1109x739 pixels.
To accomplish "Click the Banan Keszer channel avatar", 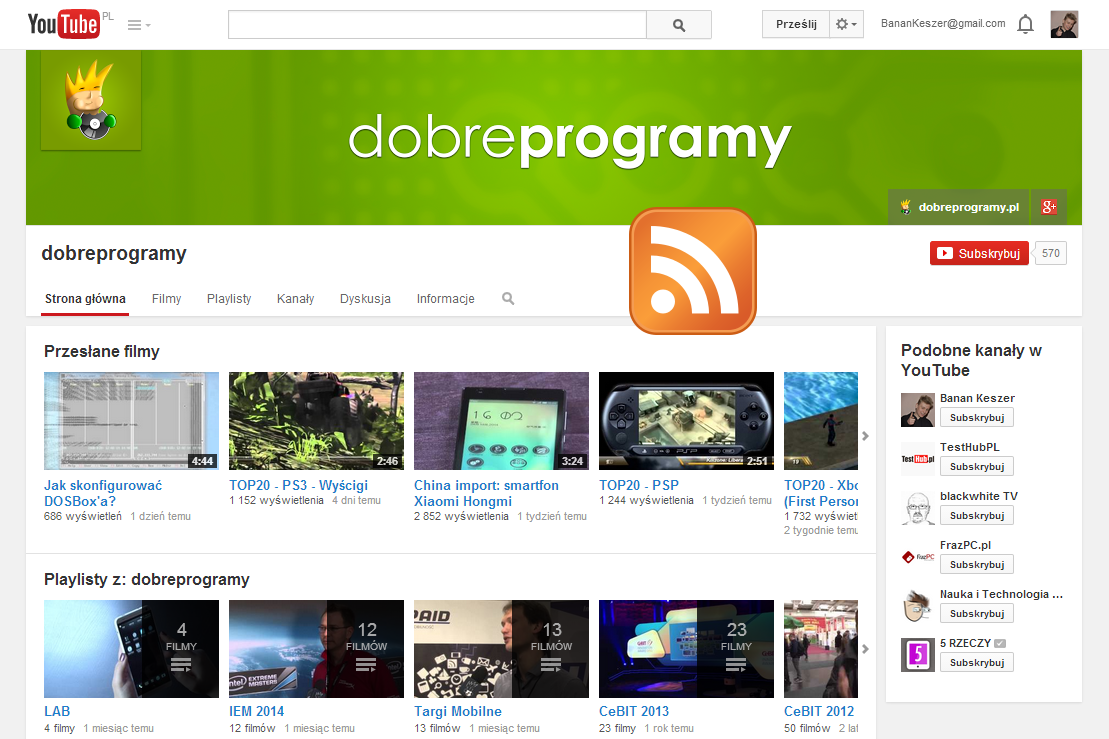I will pos(917,410).
